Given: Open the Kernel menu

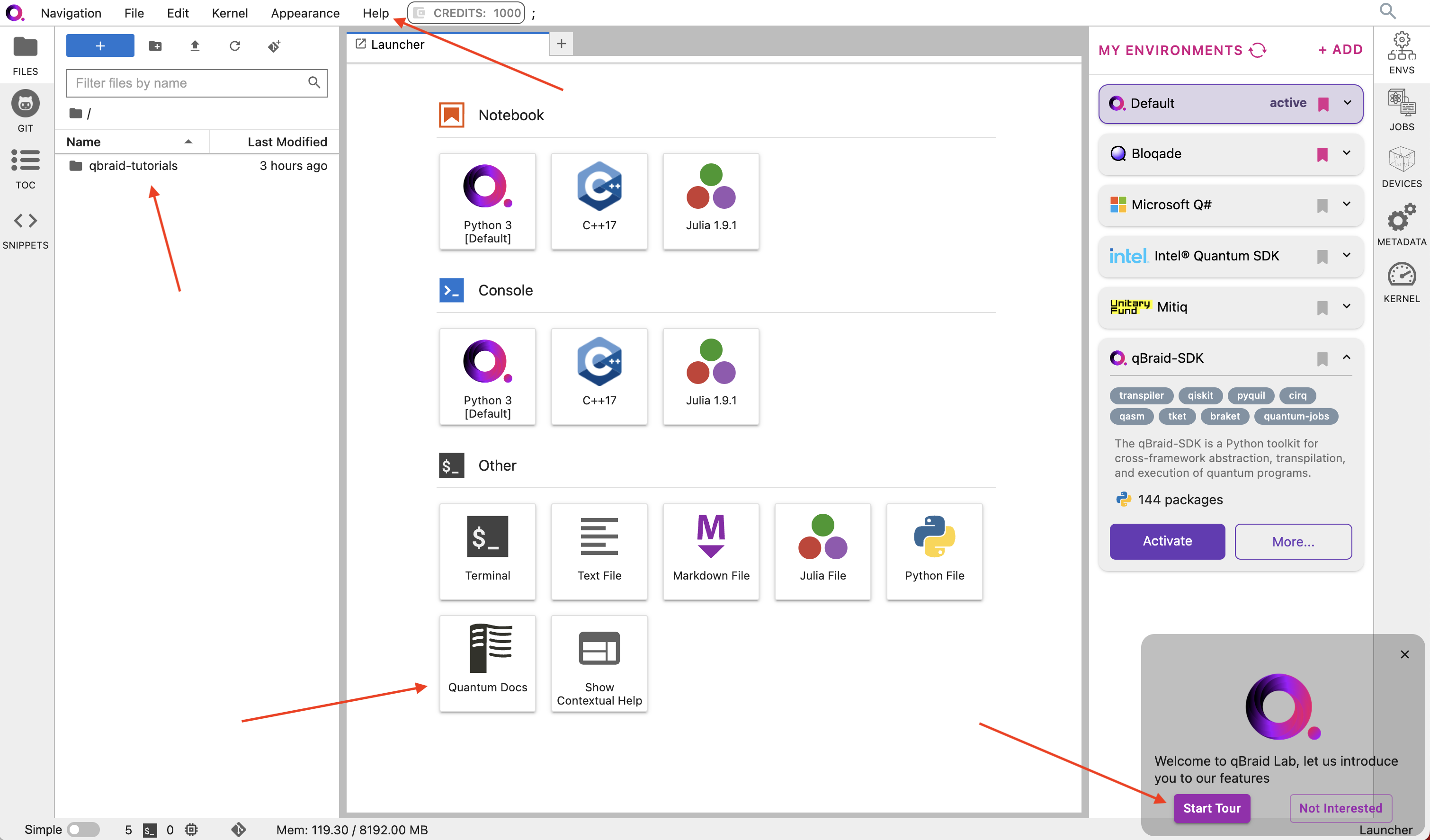Looking at the screenshot, I should [x=229, y=13].
